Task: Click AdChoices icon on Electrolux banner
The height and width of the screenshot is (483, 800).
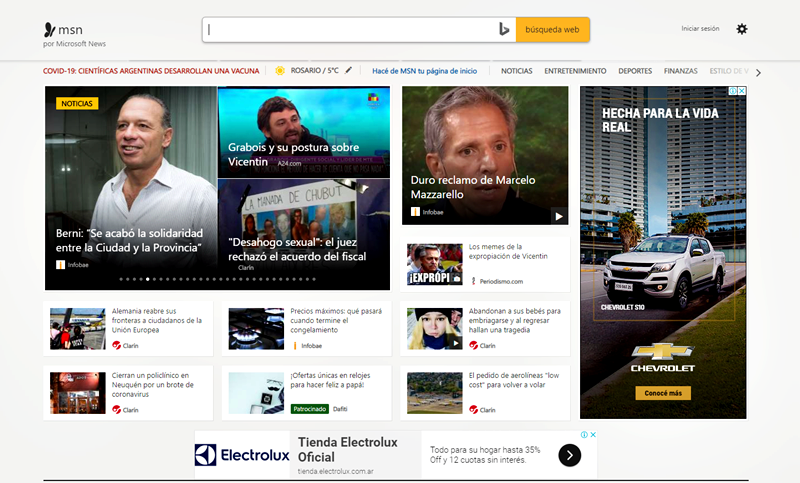Action: (584, 435)
